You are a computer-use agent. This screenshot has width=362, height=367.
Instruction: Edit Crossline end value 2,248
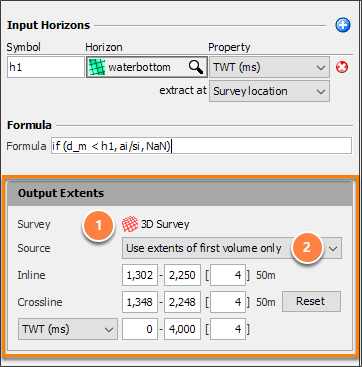coord(182,302)
